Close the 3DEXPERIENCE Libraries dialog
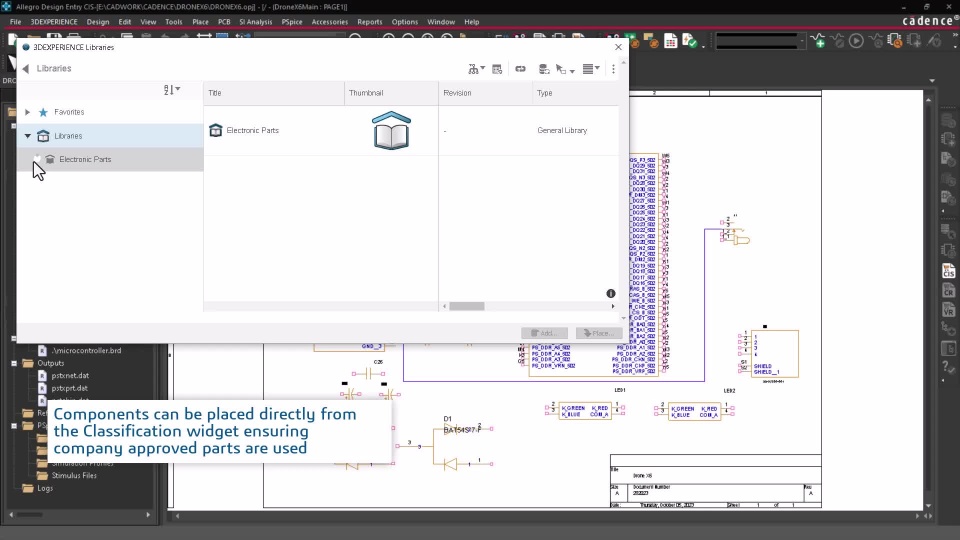This screenshot has height=540, width=960. (x=618, y=47)
